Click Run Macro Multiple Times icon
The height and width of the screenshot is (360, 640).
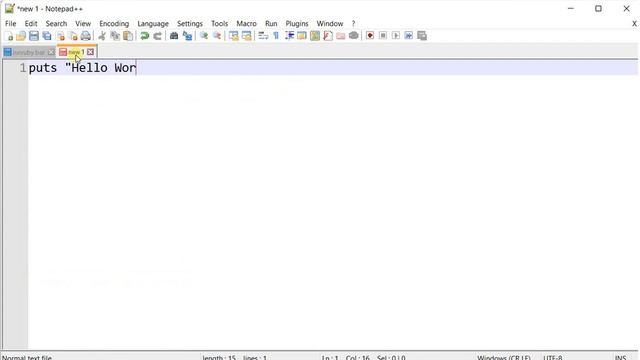[x=409, y=36]
